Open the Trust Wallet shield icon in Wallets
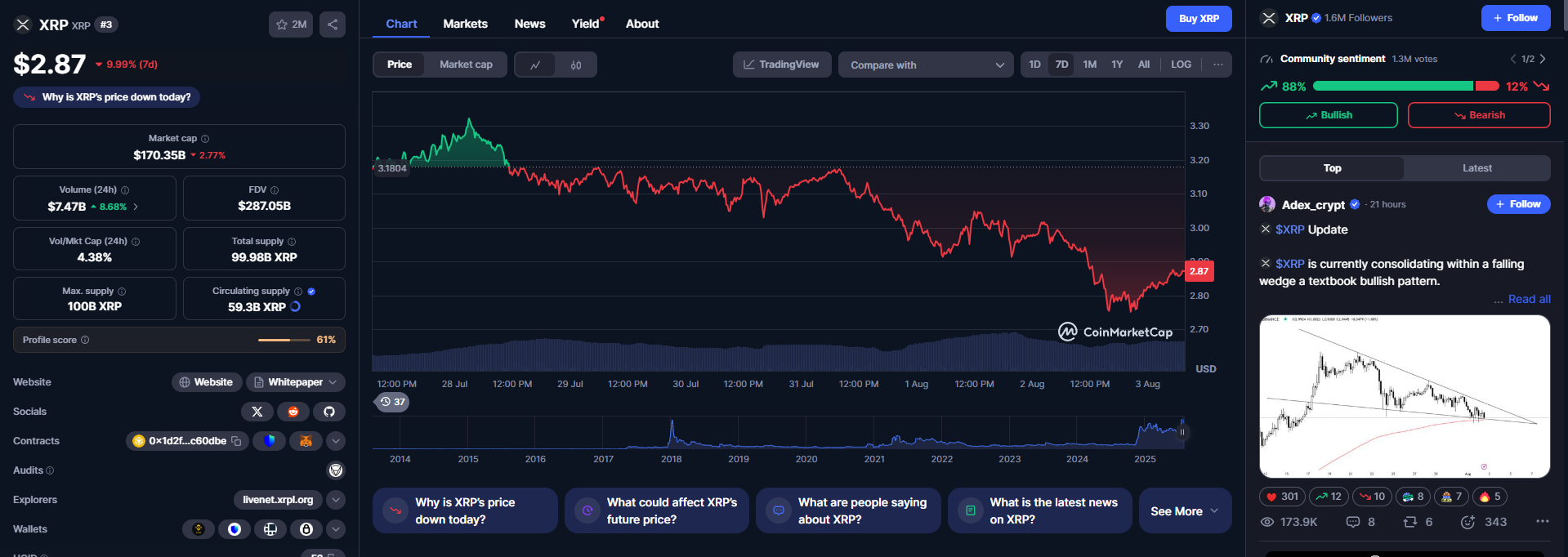The height and width of the screenshot is (557, 1568). click(235, 529)
